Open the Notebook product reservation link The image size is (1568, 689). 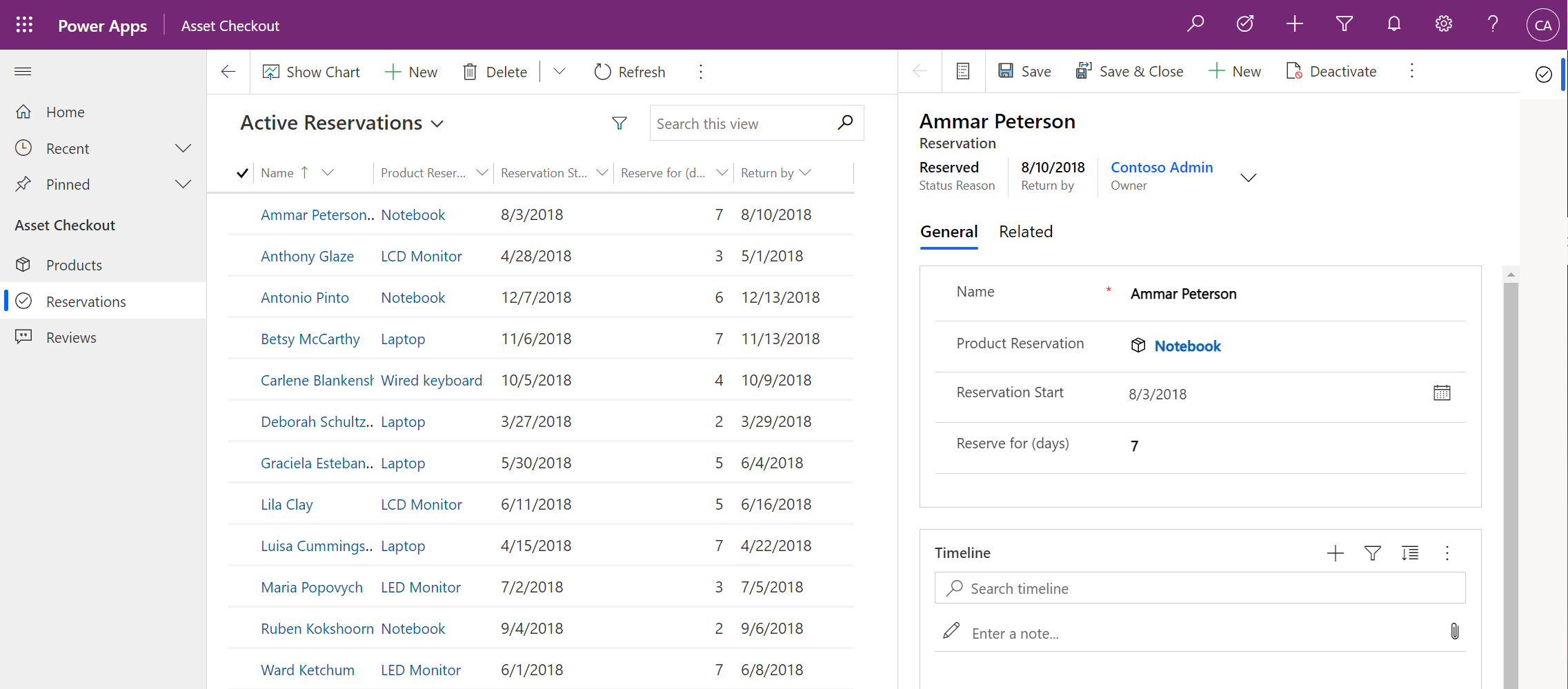click(1188, 346)
